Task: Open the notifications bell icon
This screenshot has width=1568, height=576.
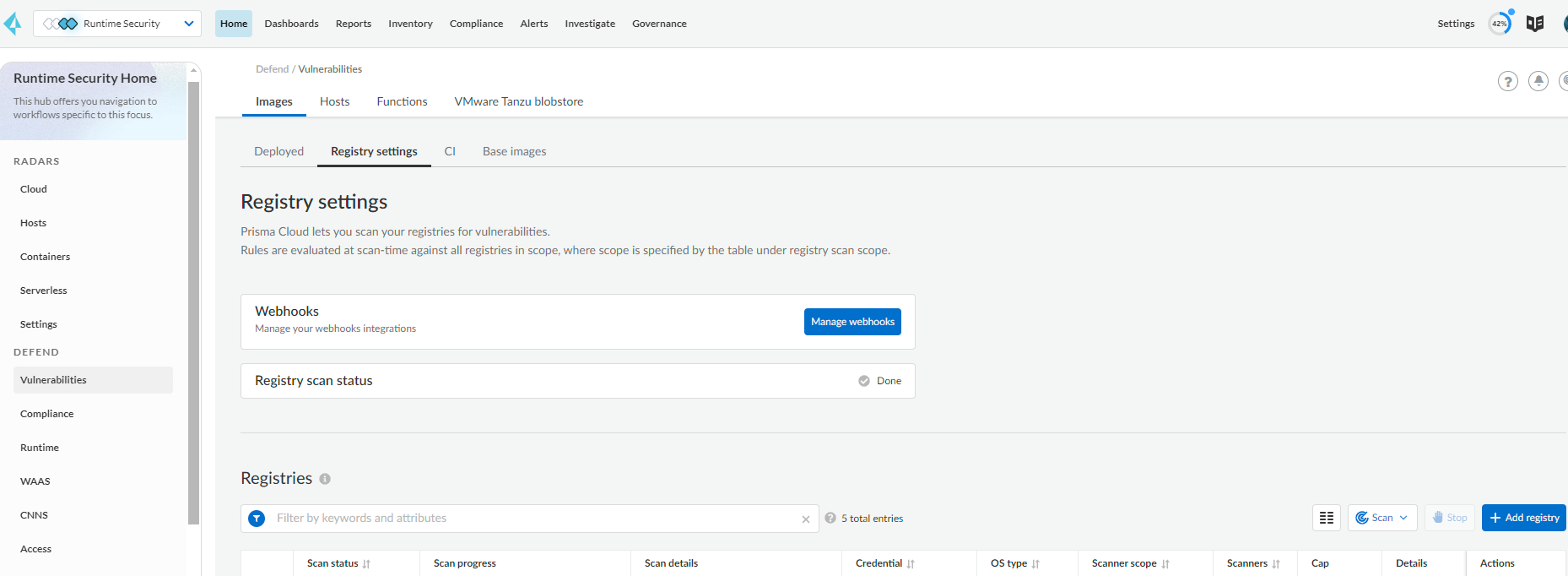Action: [x=1538, y=81]
